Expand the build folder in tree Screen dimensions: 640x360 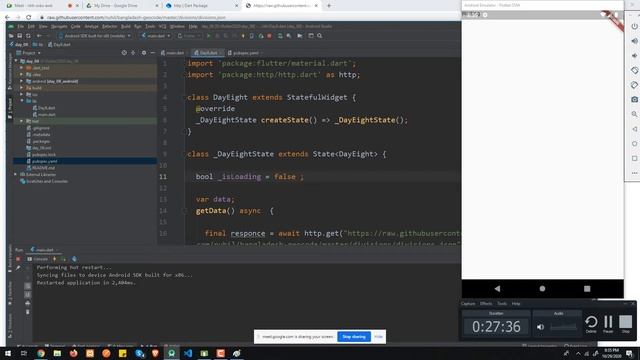pyautogui.click(x=22, y=88)
